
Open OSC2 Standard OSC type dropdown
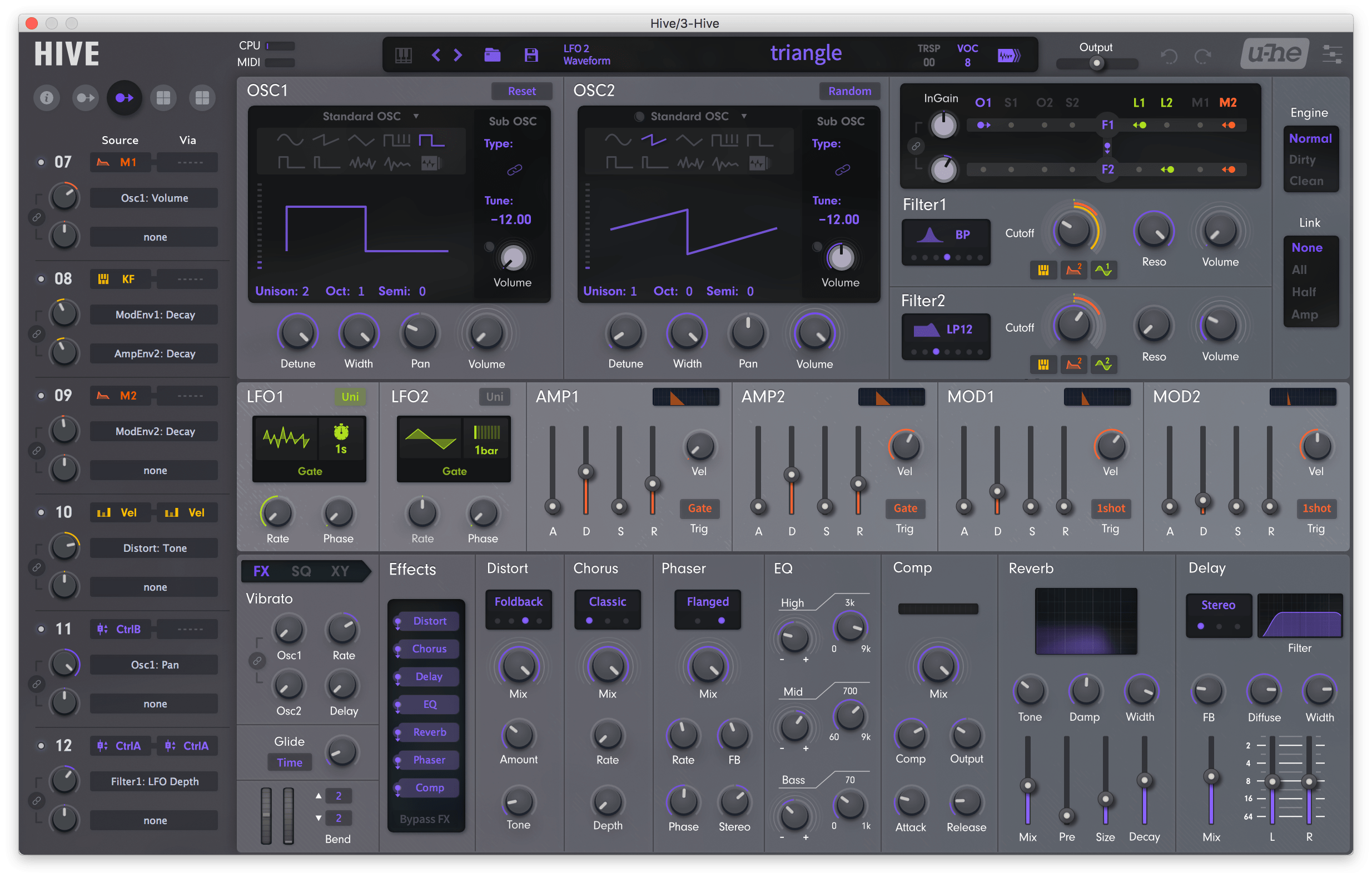(x=698, y=116)
